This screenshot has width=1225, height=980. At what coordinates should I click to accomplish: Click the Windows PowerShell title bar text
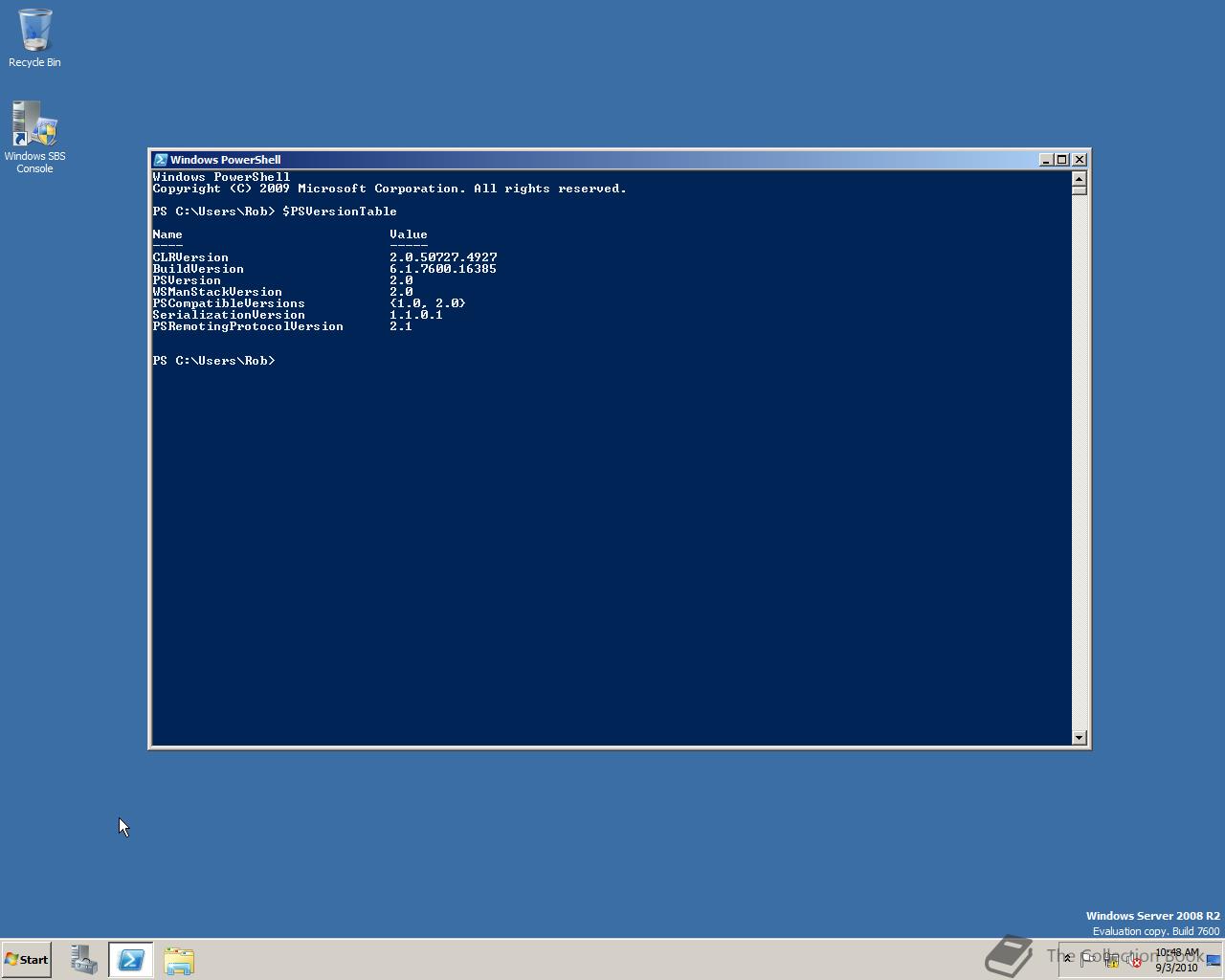226,160
